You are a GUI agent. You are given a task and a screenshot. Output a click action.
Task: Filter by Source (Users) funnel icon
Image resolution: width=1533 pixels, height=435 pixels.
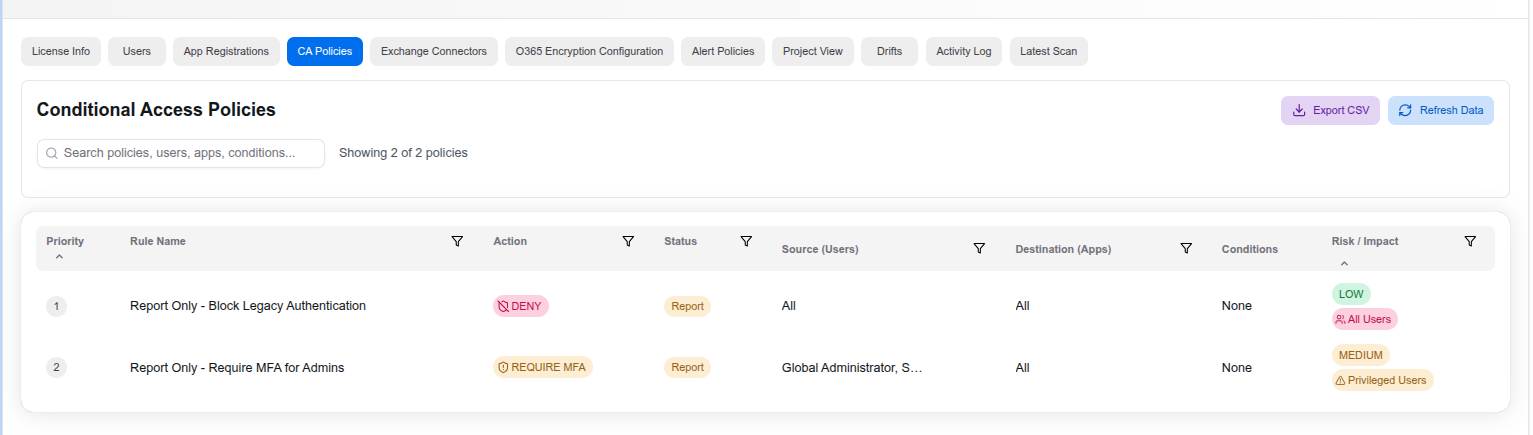click(x=979, y=248)
